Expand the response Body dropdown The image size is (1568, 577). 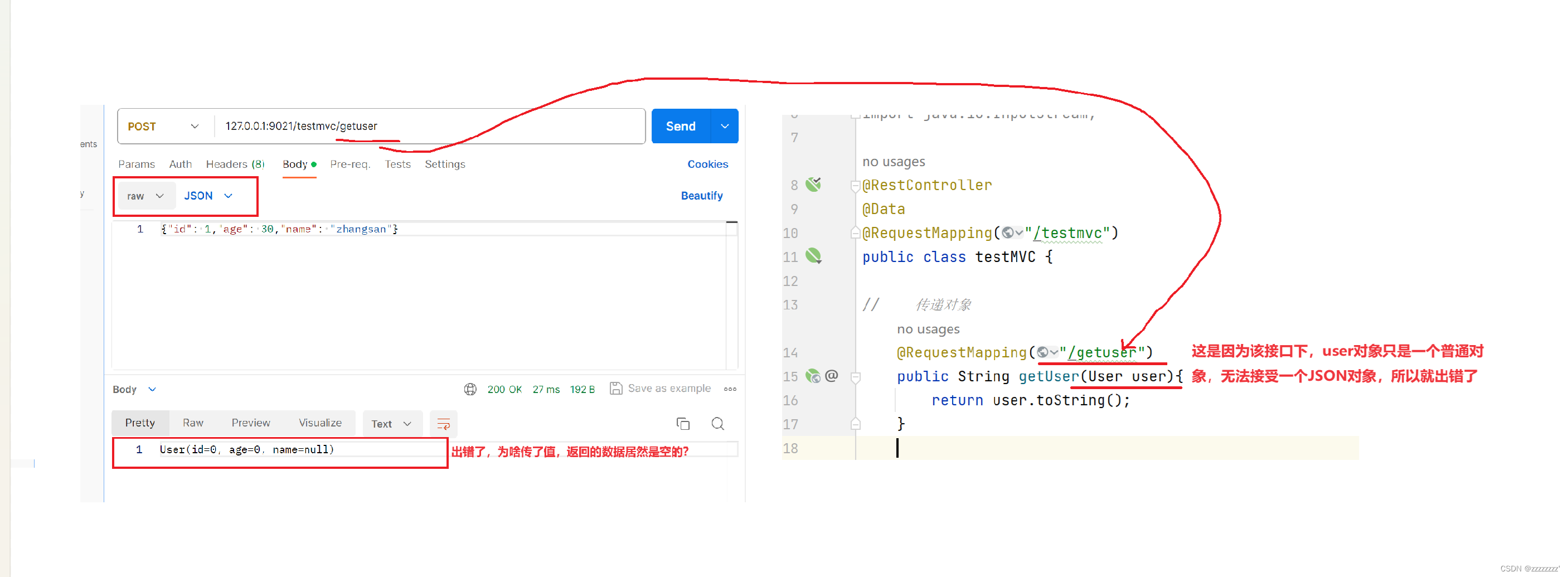coord(134,390)
